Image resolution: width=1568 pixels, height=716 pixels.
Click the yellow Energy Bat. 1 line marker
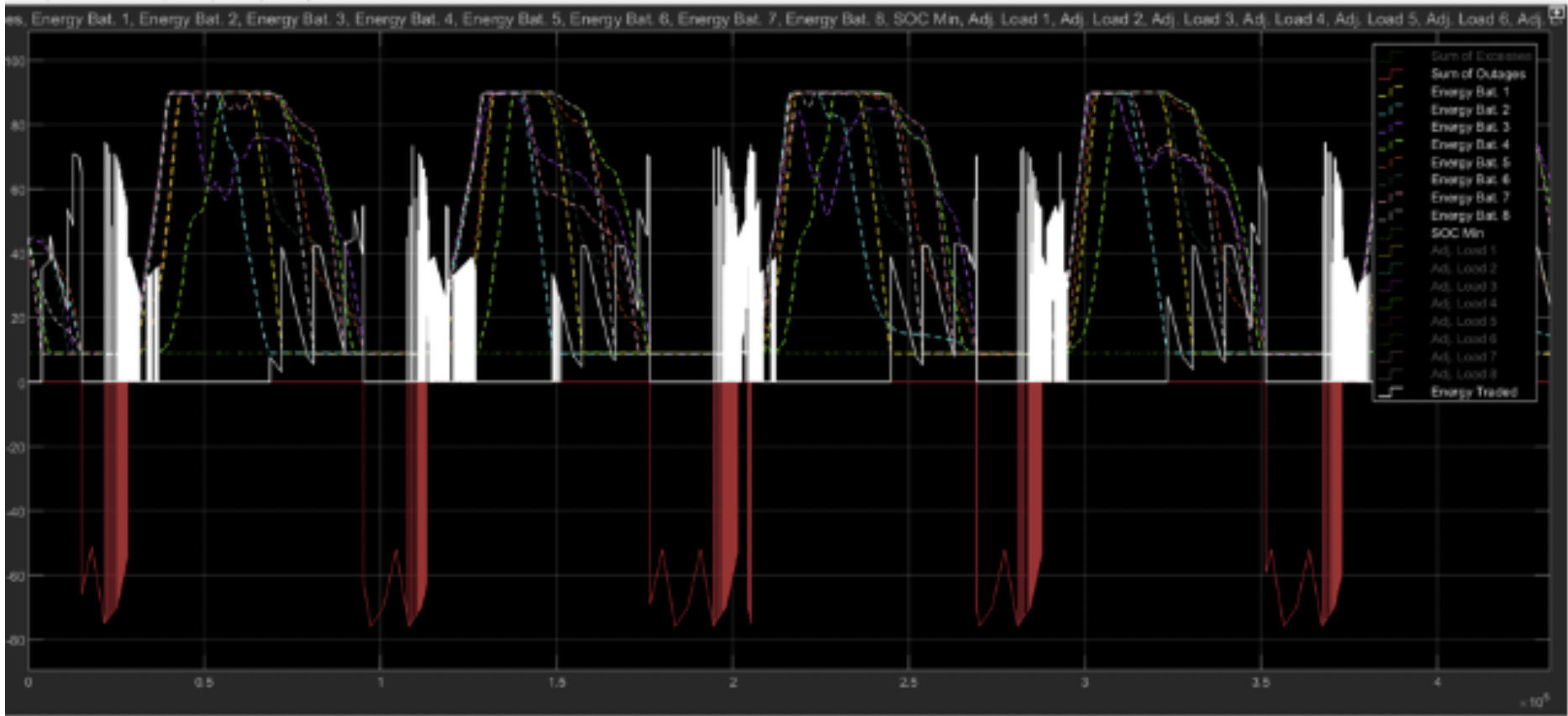click(x=1391, y=92)
